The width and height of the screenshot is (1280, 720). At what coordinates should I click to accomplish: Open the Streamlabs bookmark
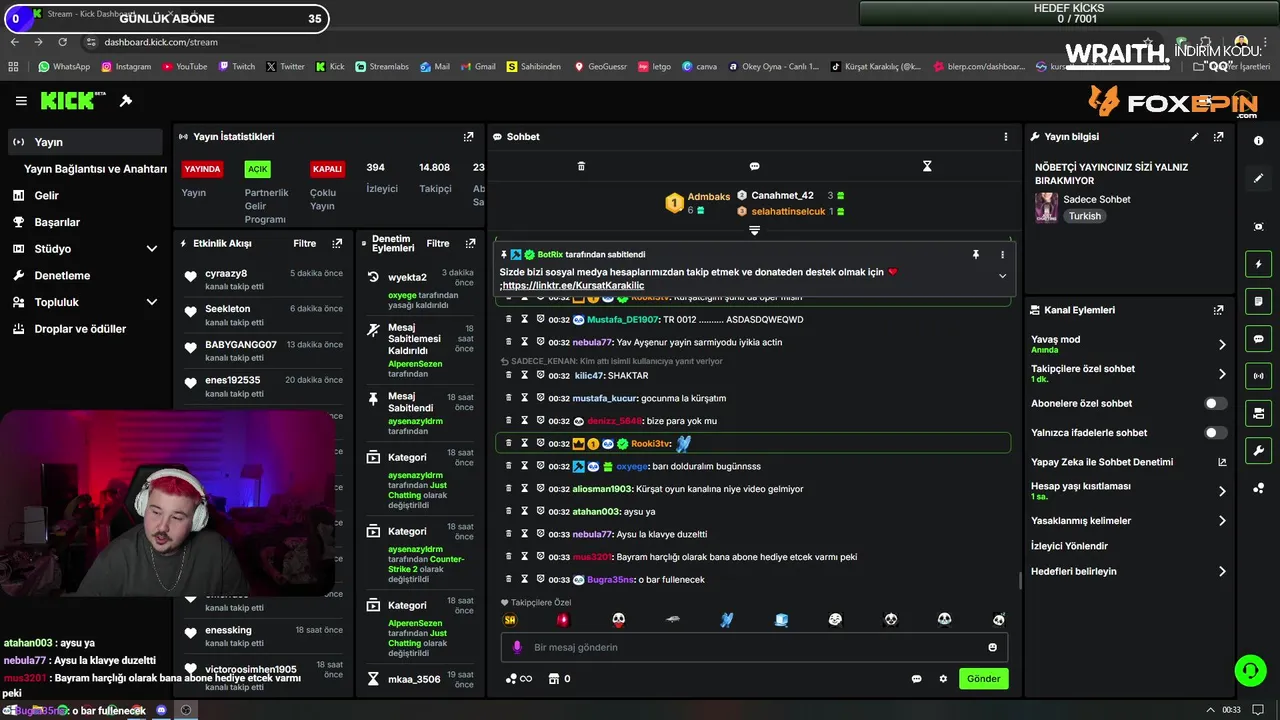coord(381,67)
